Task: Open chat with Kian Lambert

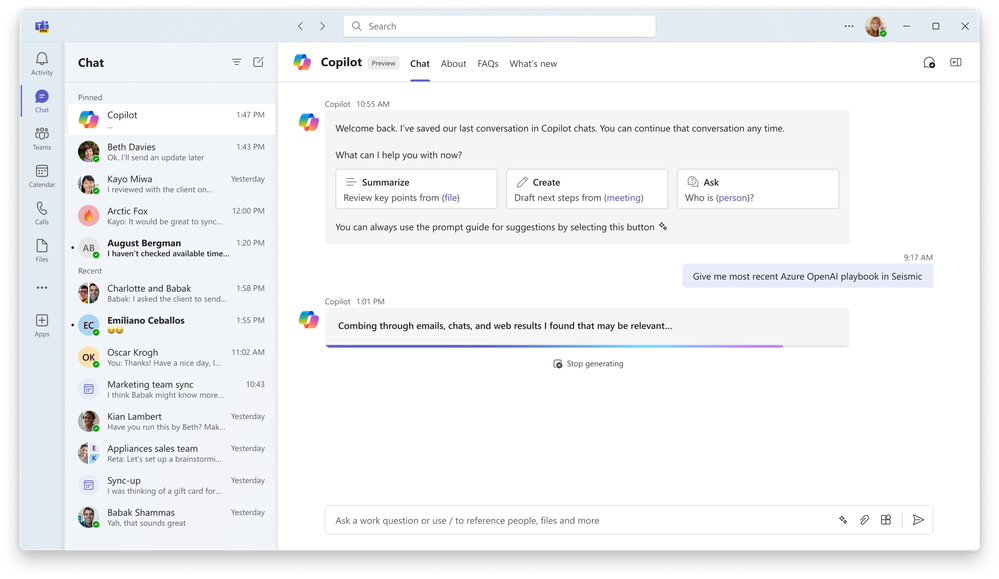Action: click(x=171, y=421)
